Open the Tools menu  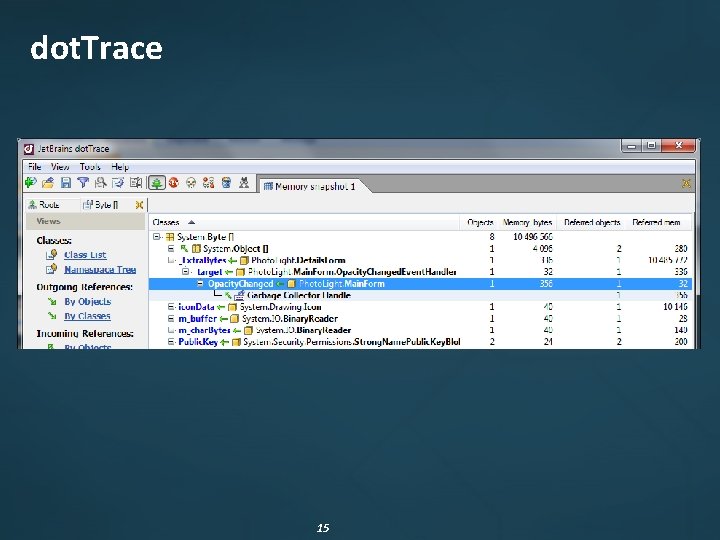(x=90, y=167)
